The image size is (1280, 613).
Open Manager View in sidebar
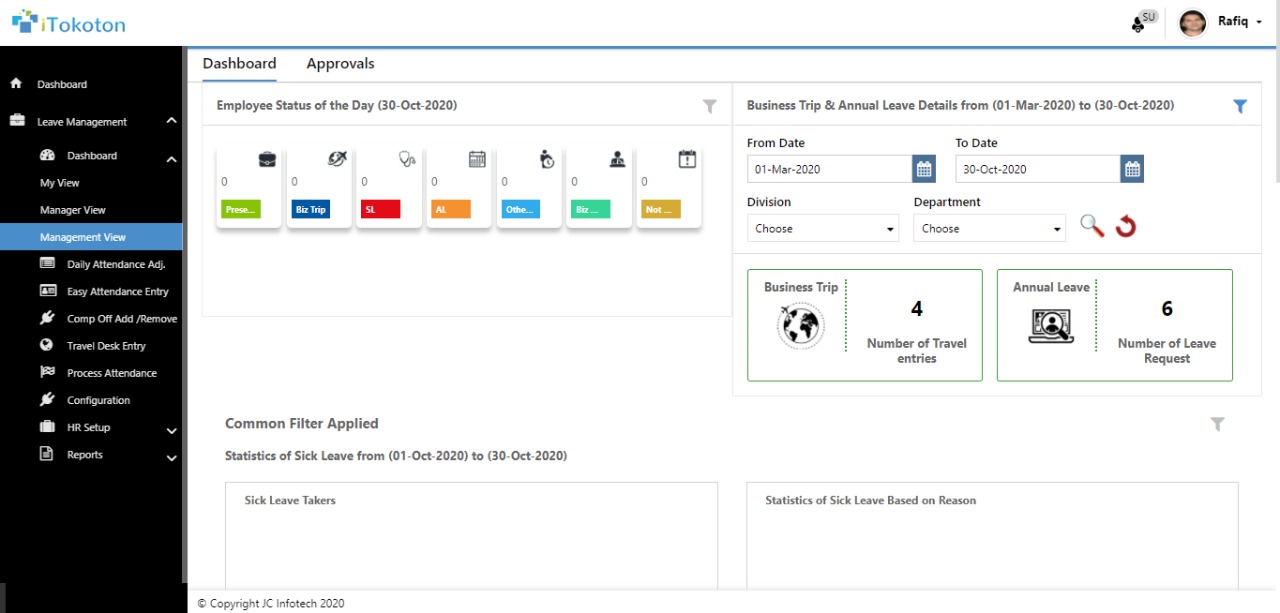pyautogui.click(x=73, y=210)
